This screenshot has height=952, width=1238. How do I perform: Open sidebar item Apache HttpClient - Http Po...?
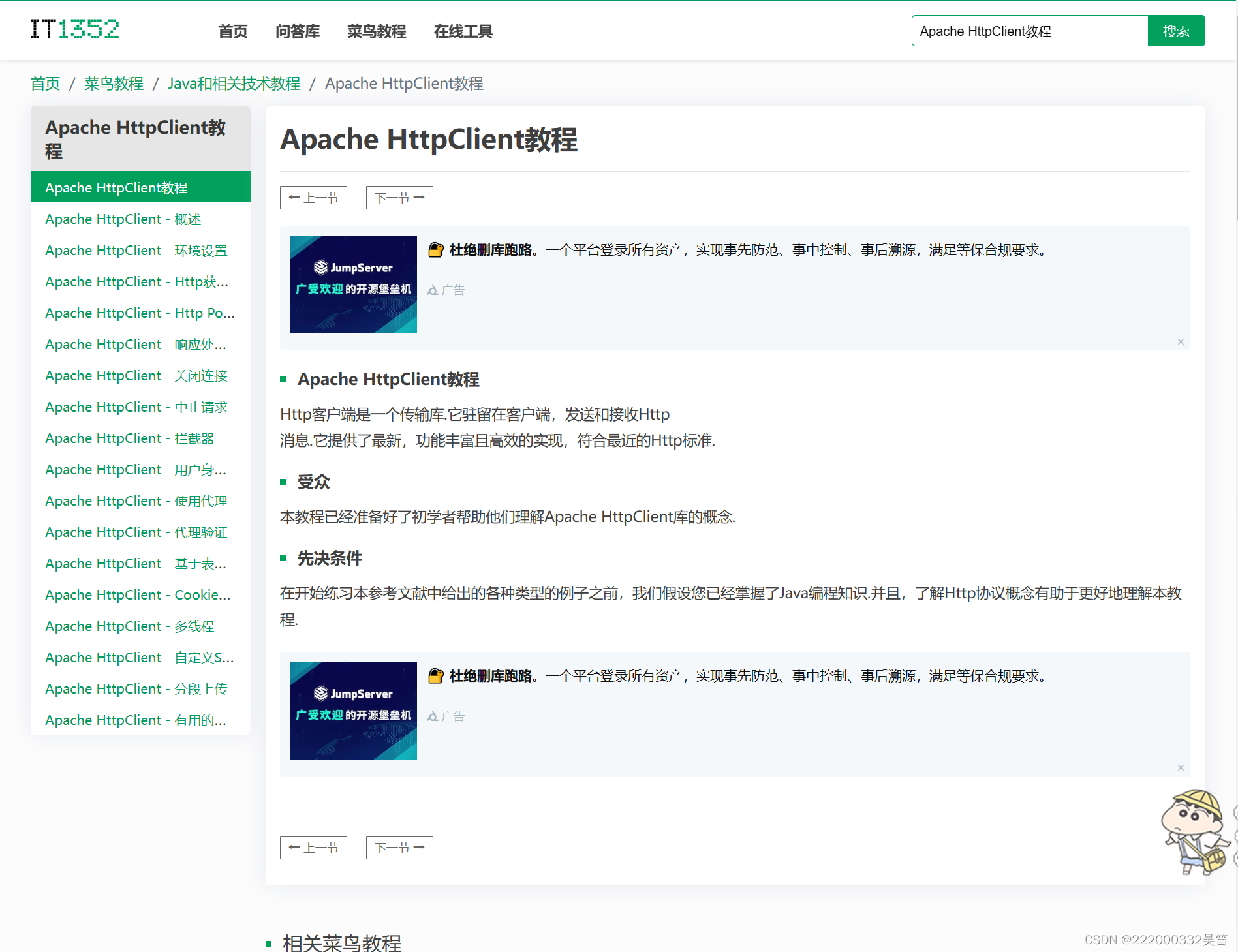pyautogui.click(x=140, y=313)
